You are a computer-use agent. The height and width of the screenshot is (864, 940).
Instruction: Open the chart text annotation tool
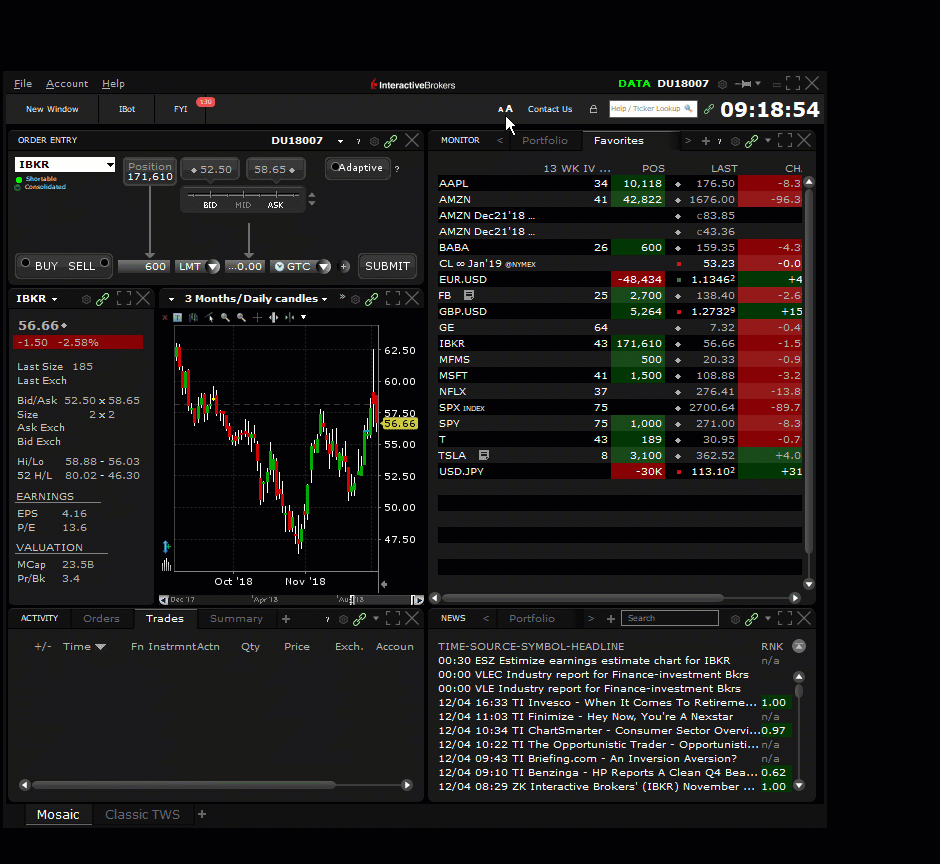tap(177, 317)
